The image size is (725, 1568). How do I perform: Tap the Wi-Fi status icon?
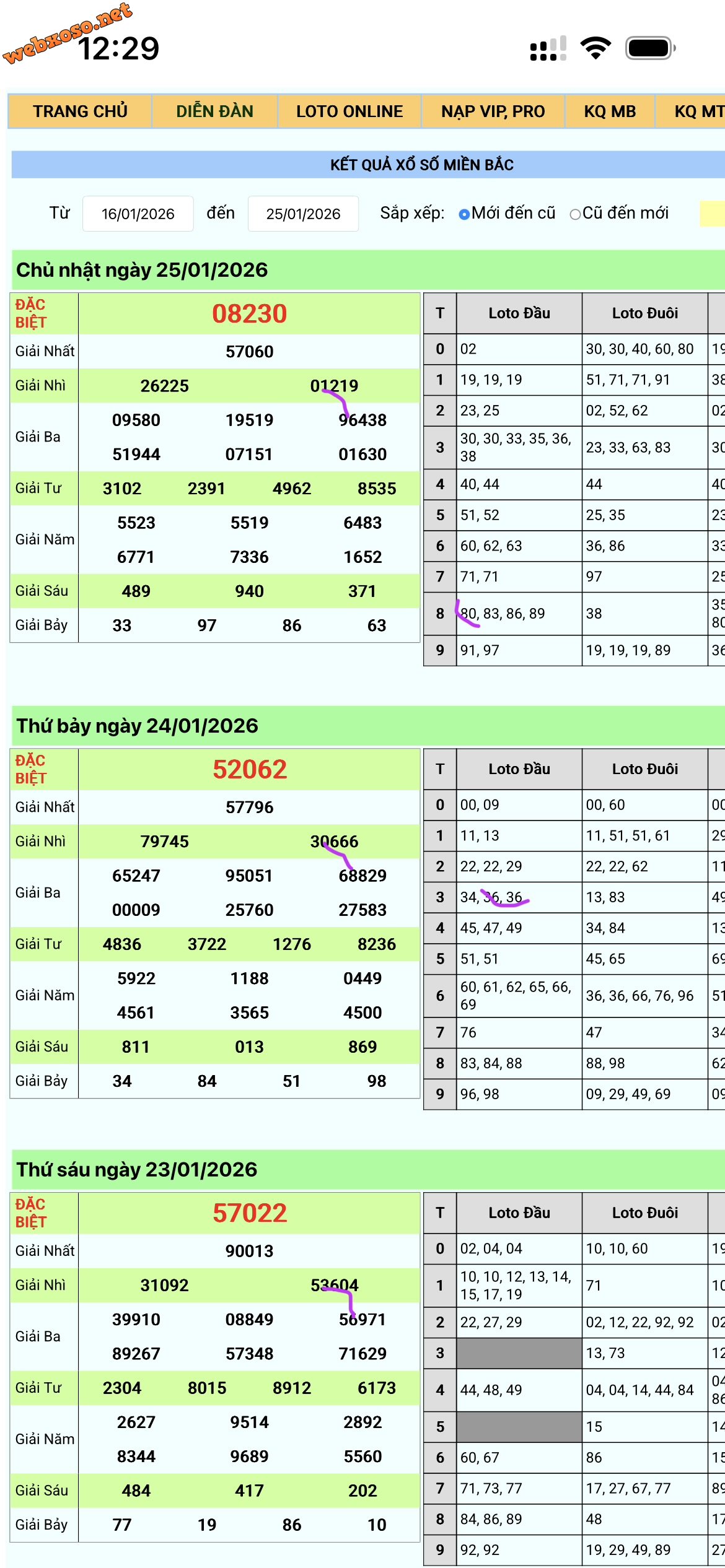pyautogui.click(x=595, y=48)
